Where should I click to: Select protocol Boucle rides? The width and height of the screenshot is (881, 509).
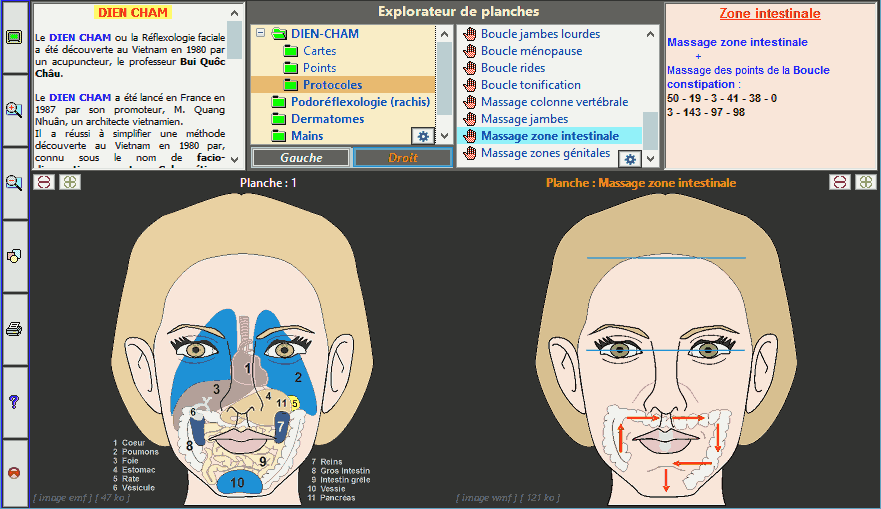(x=512, y=67)
